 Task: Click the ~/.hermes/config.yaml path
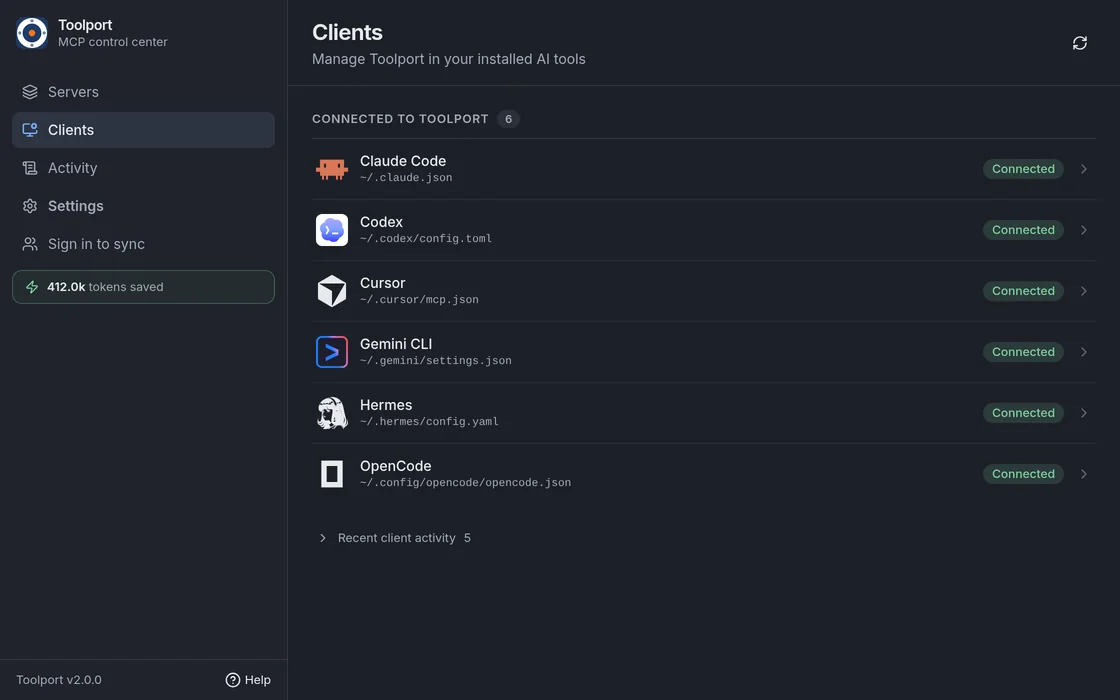[429, 421]
